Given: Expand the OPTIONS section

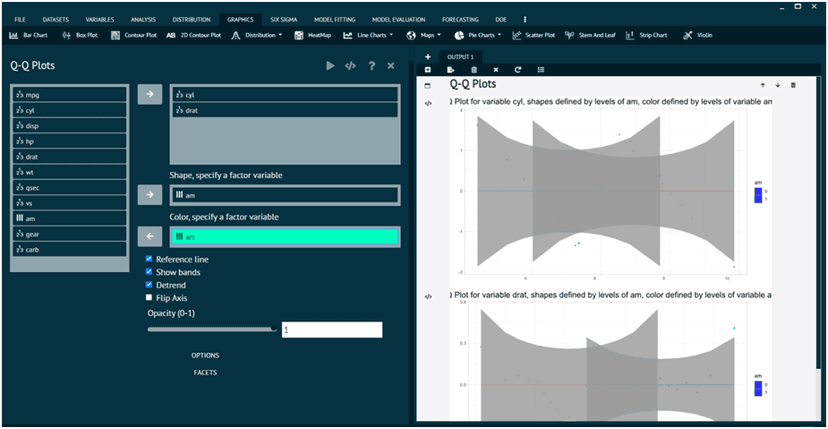Looking at the screenshot, I should pyautogui.click(x=205, y=355).
